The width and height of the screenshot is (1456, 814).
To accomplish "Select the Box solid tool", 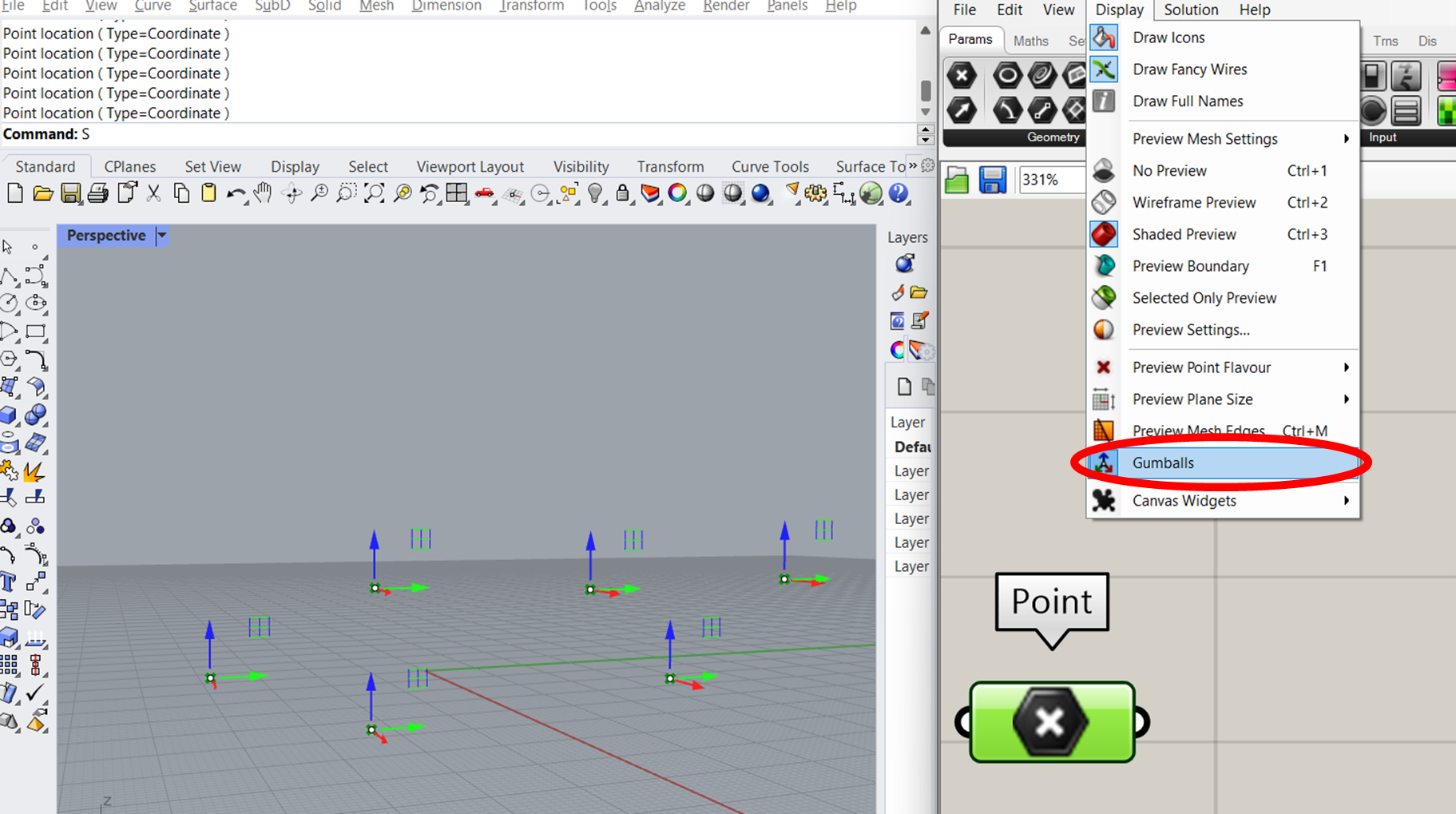I will click(9, 415).
